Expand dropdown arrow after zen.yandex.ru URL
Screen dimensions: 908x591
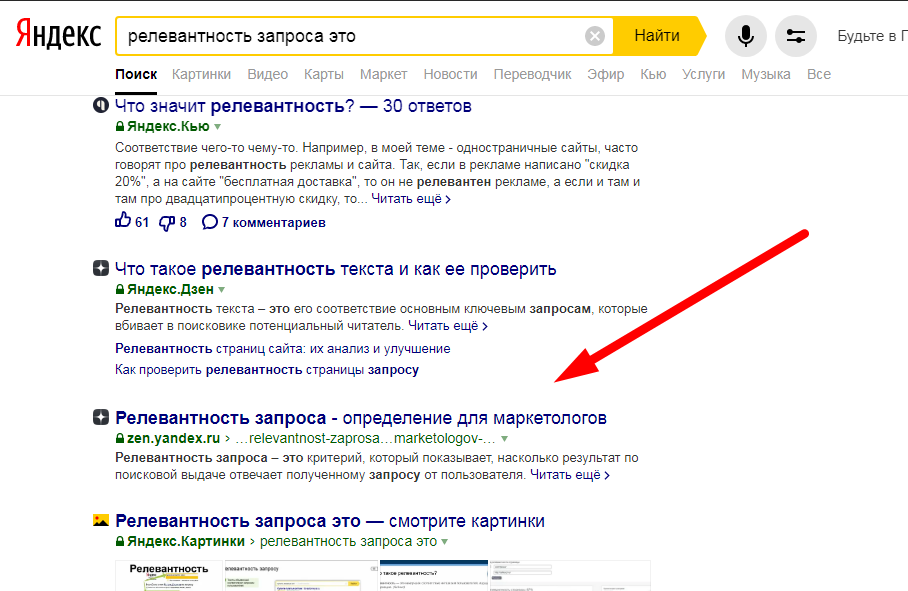click(504, 439)
